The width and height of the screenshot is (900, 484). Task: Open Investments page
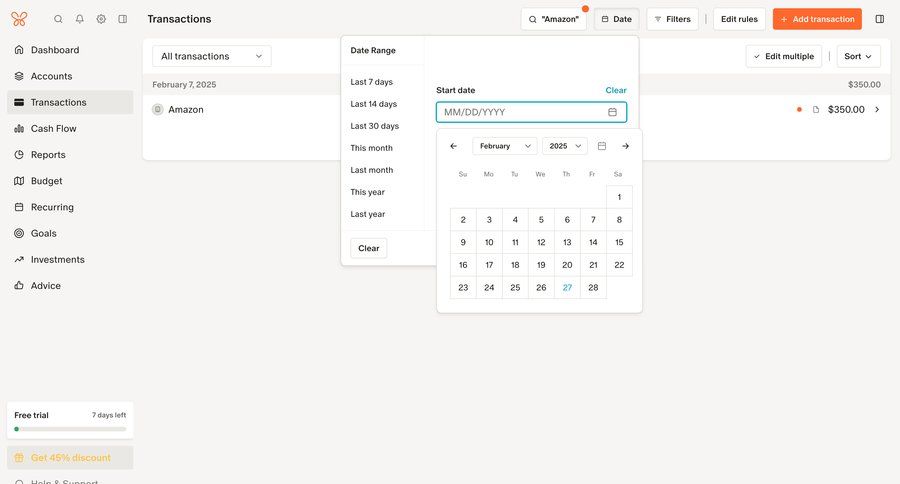coord(70,260)
